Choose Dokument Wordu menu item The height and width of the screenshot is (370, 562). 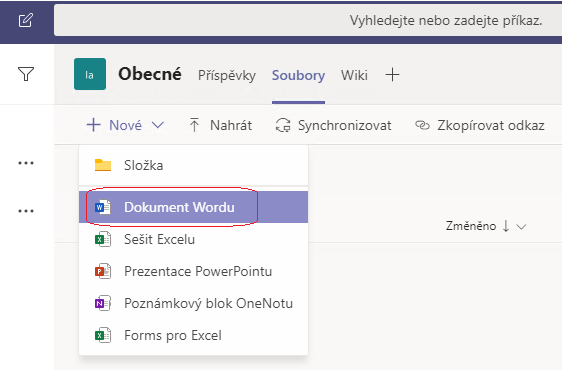[x=194, y=207]
